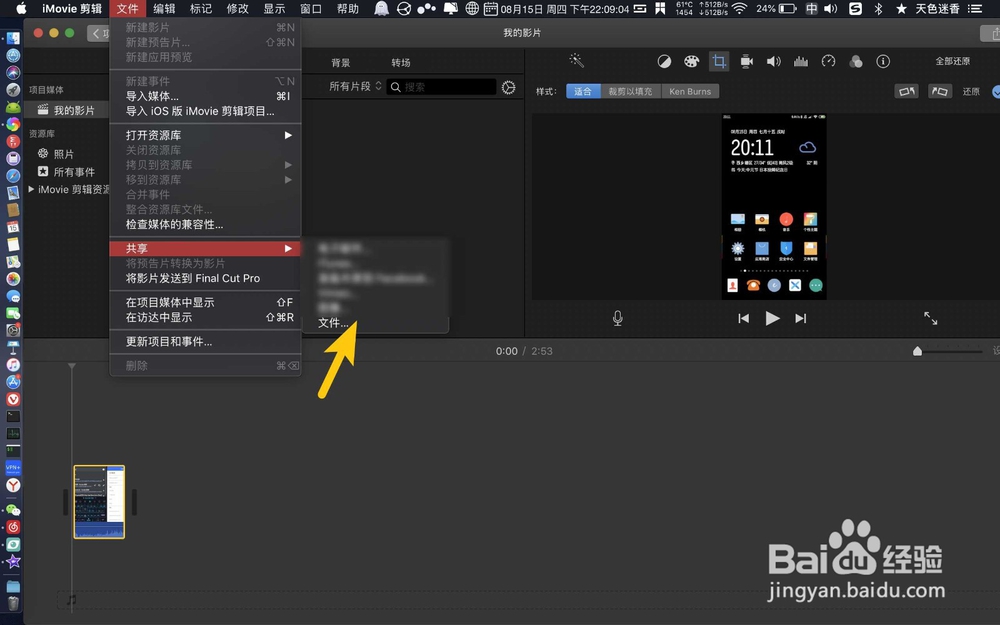The width and height of the screenshot is (1000, 625).
Task: Choose 检查媒体的兼容性… menu item
Action: point(205,224)
